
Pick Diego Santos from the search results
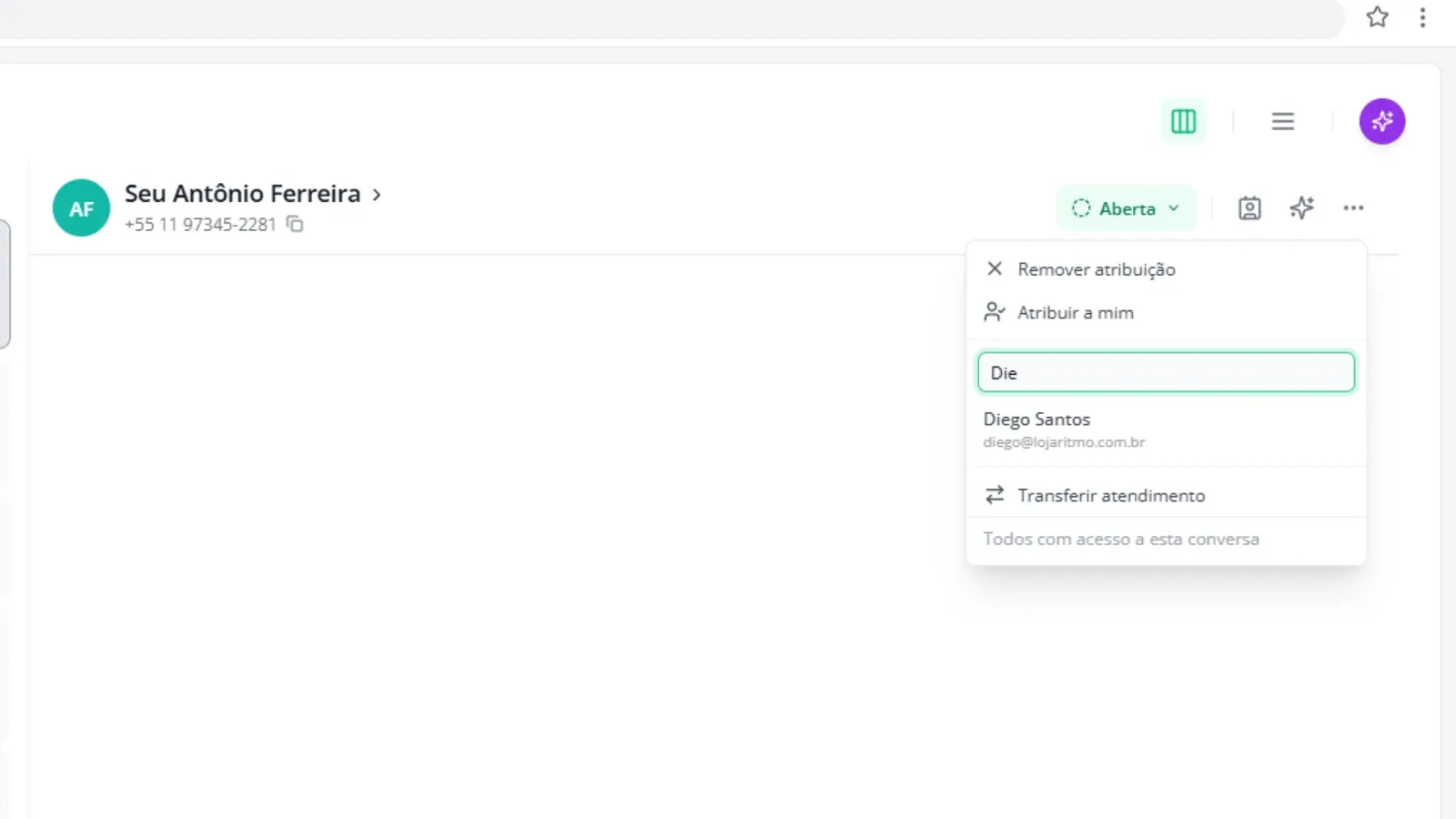pyautogui.click(x=1166, y=430)
